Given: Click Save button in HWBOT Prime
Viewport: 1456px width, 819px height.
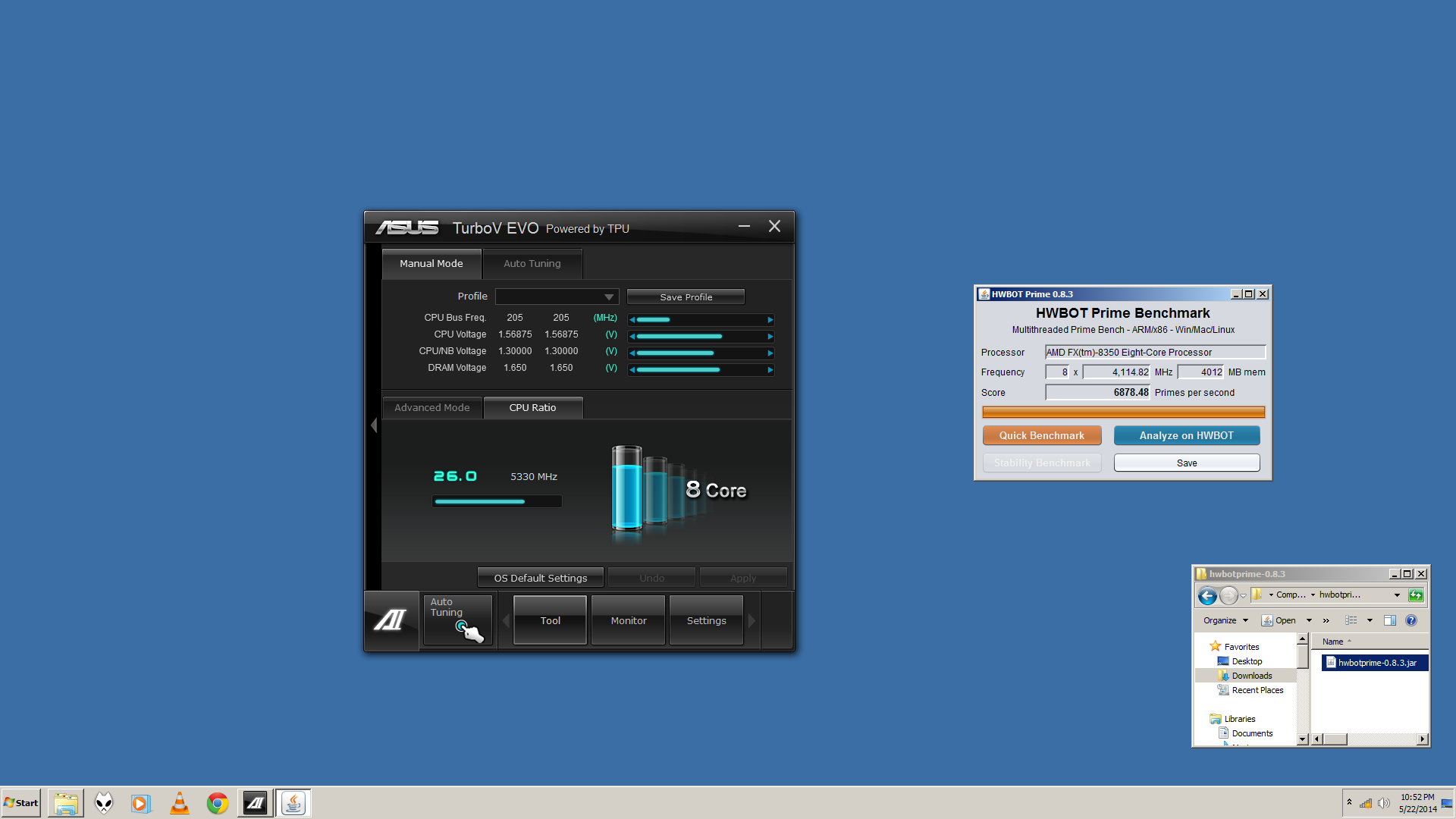Looking at the screenshot, I should pos(1187,463).
